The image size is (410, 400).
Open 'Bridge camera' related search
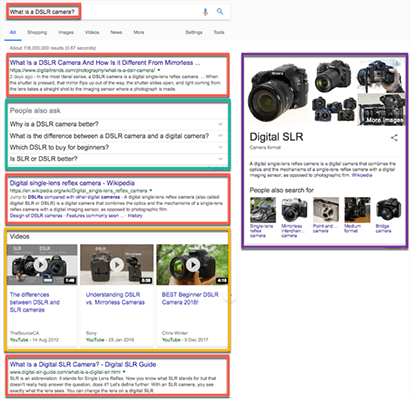pos(388,215)
